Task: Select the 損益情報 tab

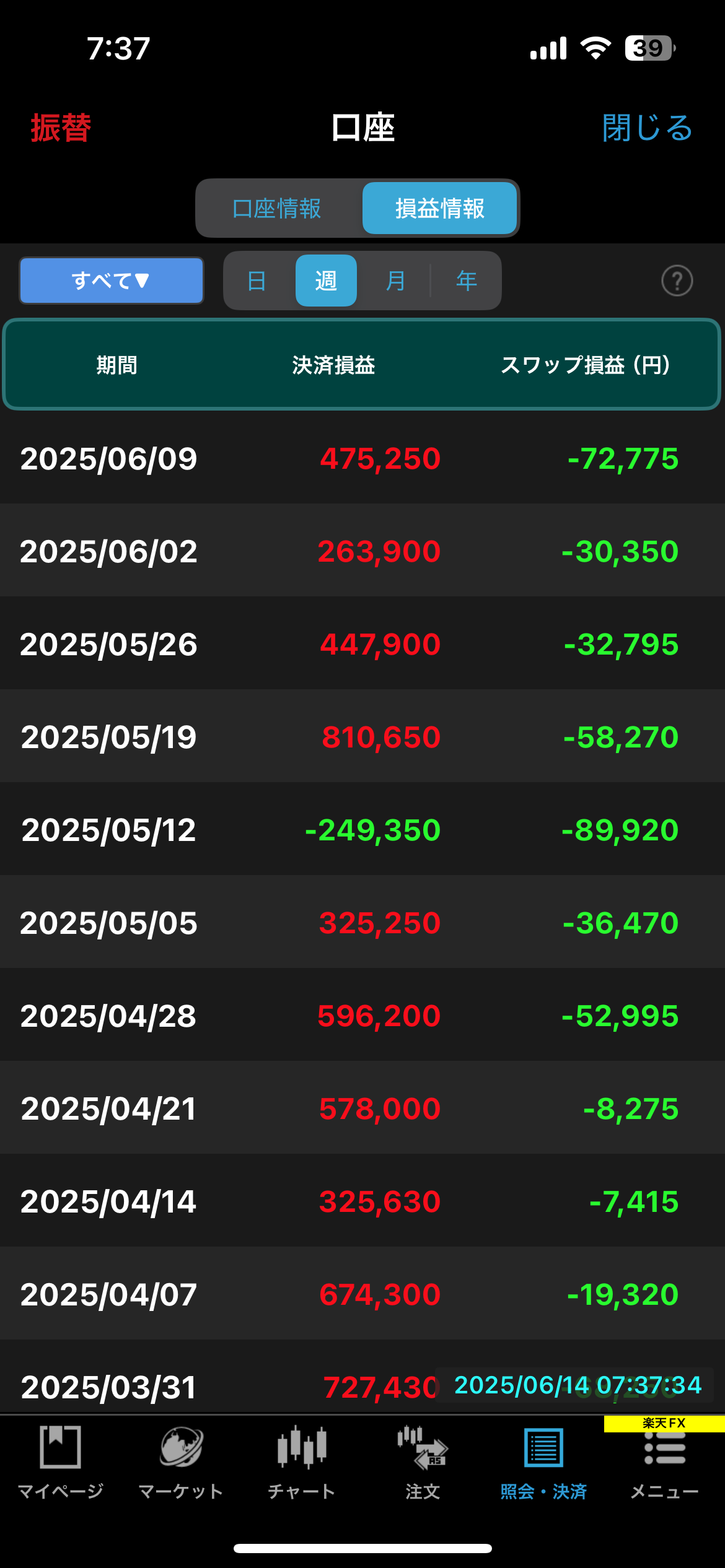Action: 439,208
